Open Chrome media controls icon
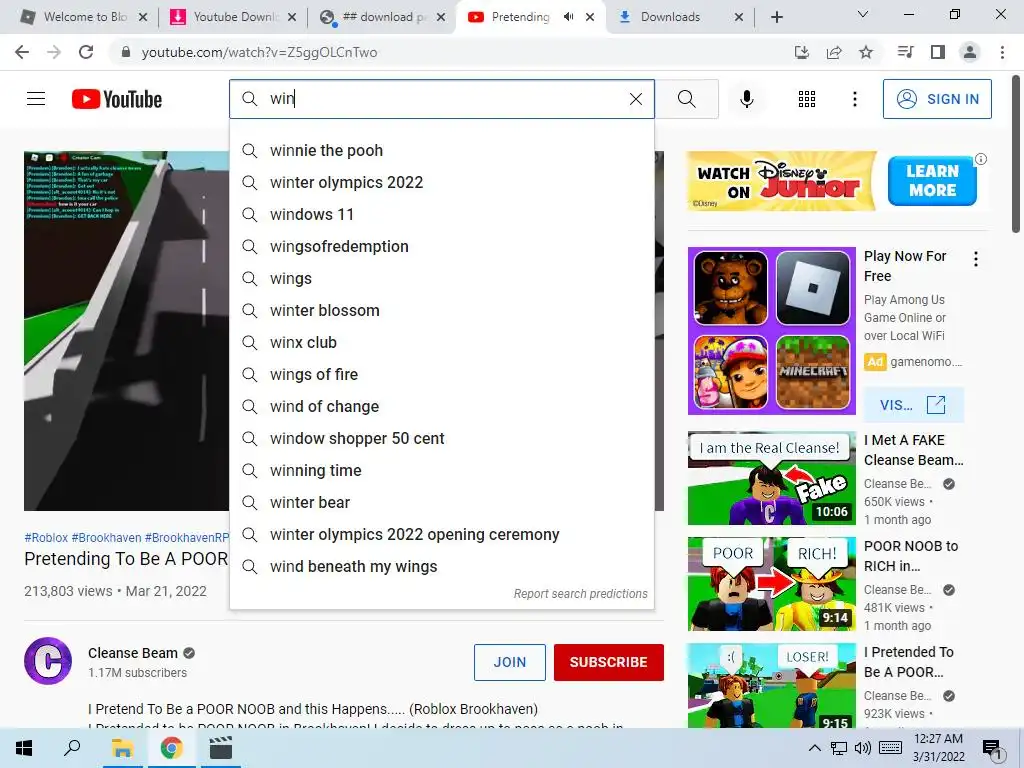 point(905,52)
